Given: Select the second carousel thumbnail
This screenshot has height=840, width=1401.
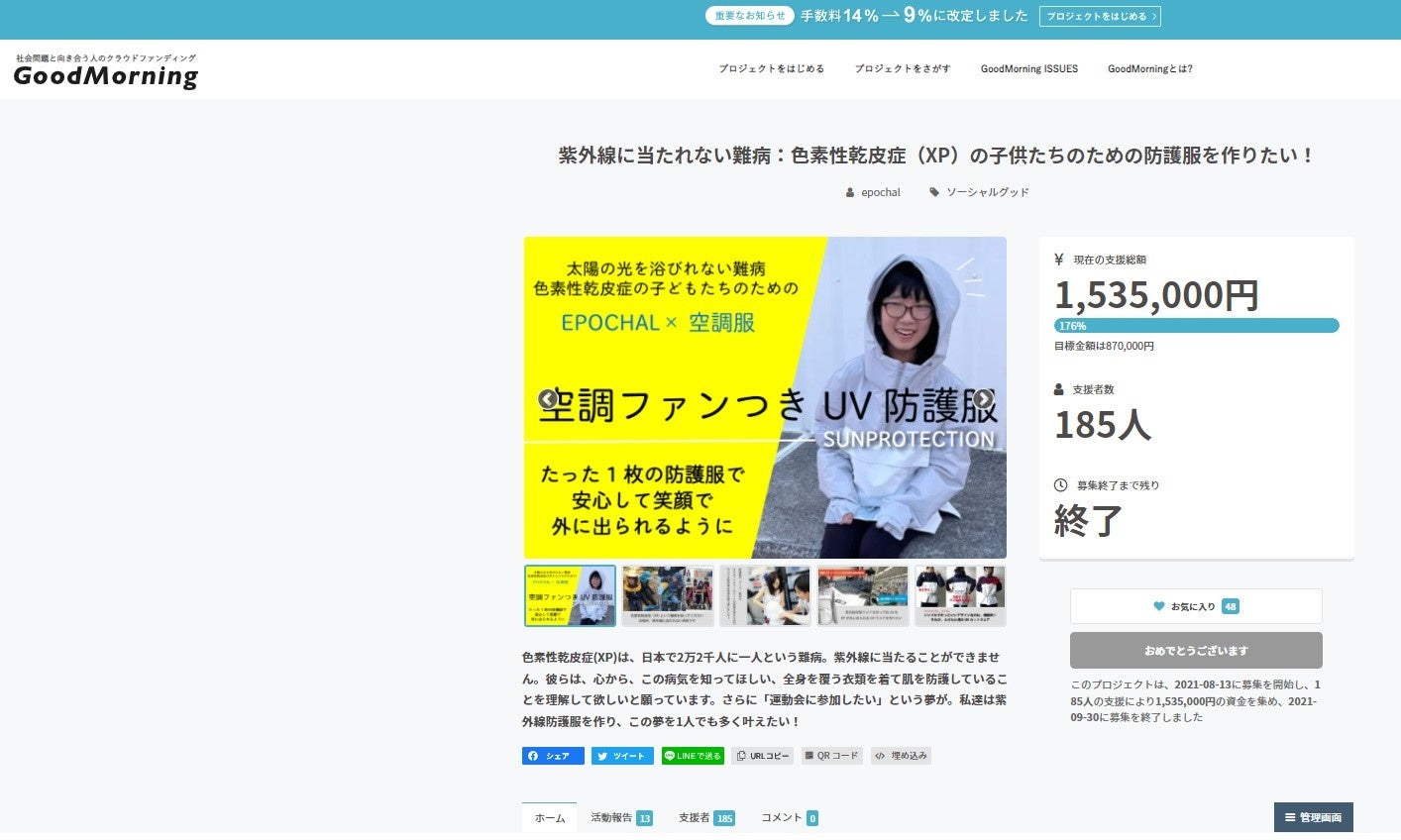Looking at the screenshot, I should pos(667,596).
